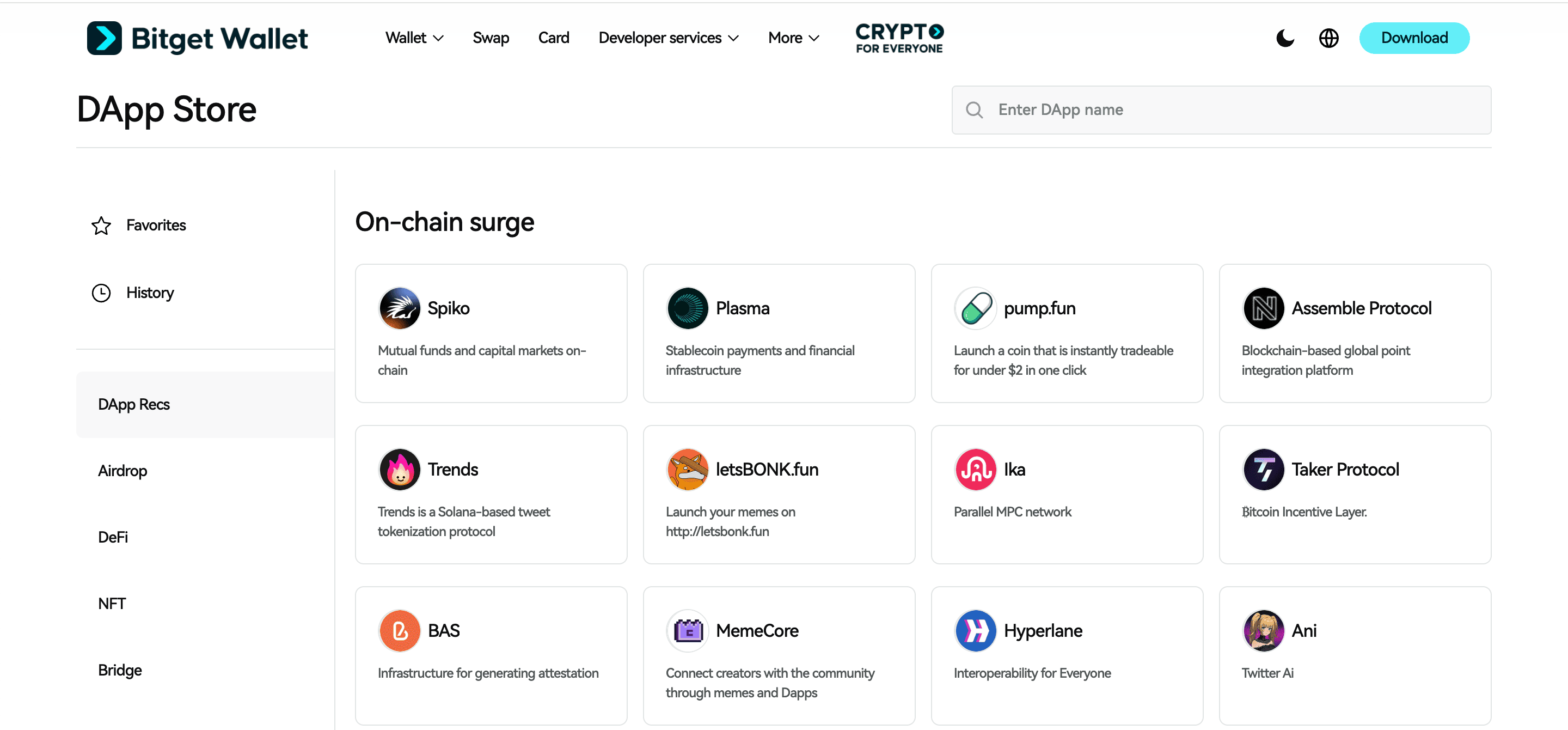Screen dimensions: 1568x730
Task: Click the pump.fun title text
Action: pyautogui.click(x=1039, y=308)
